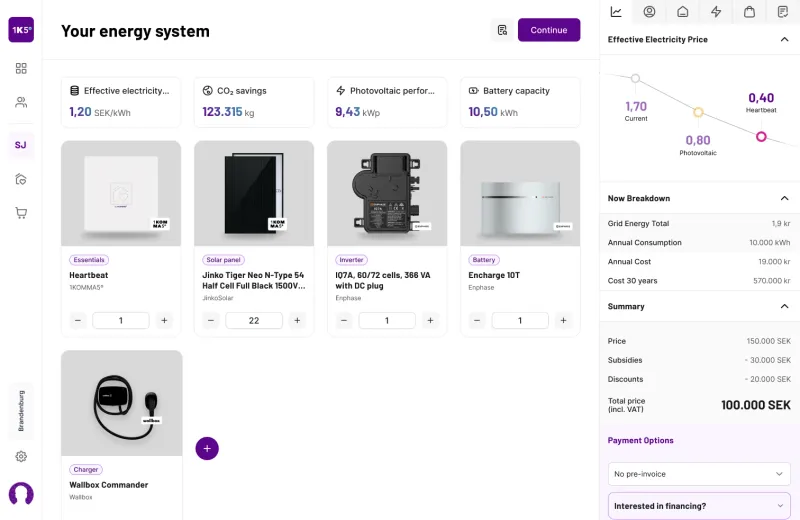The width and height of the screenshot is (800, 520).
Task: Open the customers people icon
Action: (x=21, y=102)
